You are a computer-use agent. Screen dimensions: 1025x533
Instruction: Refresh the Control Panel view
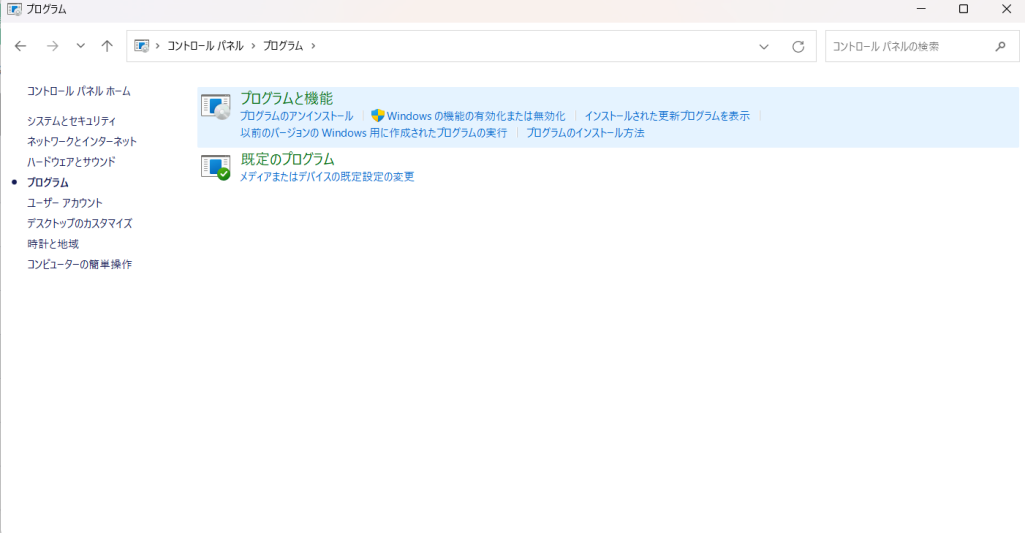[x=798, y=46]
